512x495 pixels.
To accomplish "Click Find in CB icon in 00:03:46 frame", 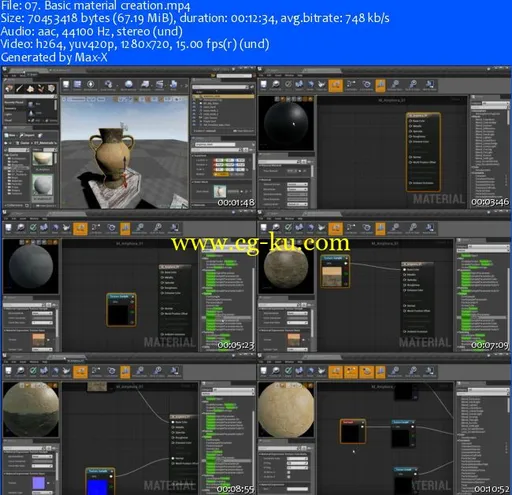I will coord(276,85).
